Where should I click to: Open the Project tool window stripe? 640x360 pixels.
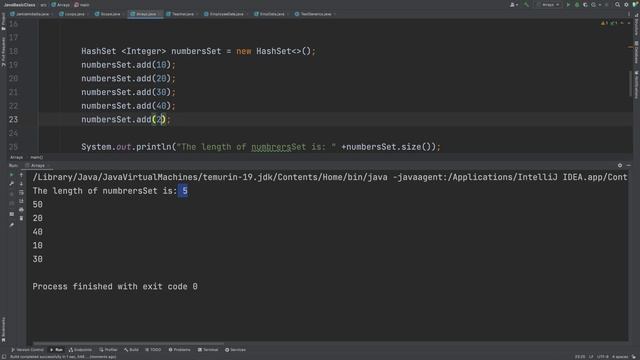tap(3, 21)
